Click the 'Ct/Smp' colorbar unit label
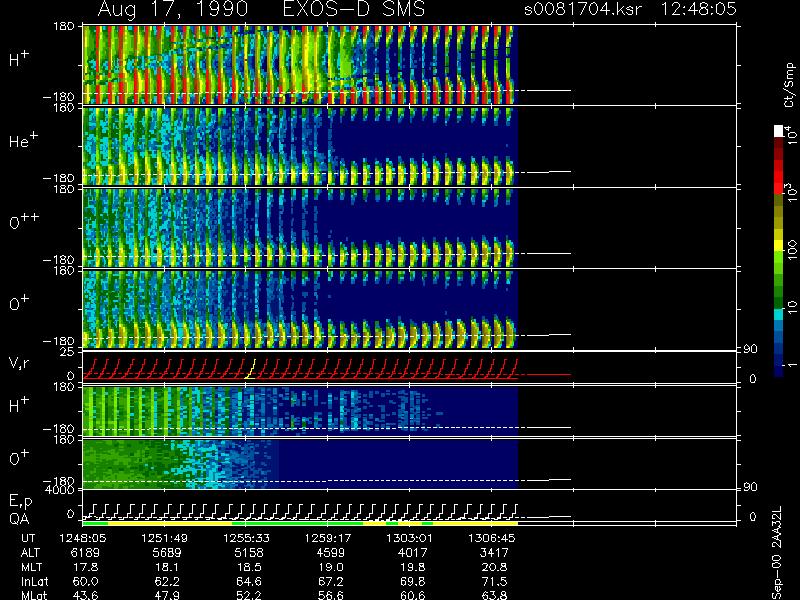 [790, 85]
